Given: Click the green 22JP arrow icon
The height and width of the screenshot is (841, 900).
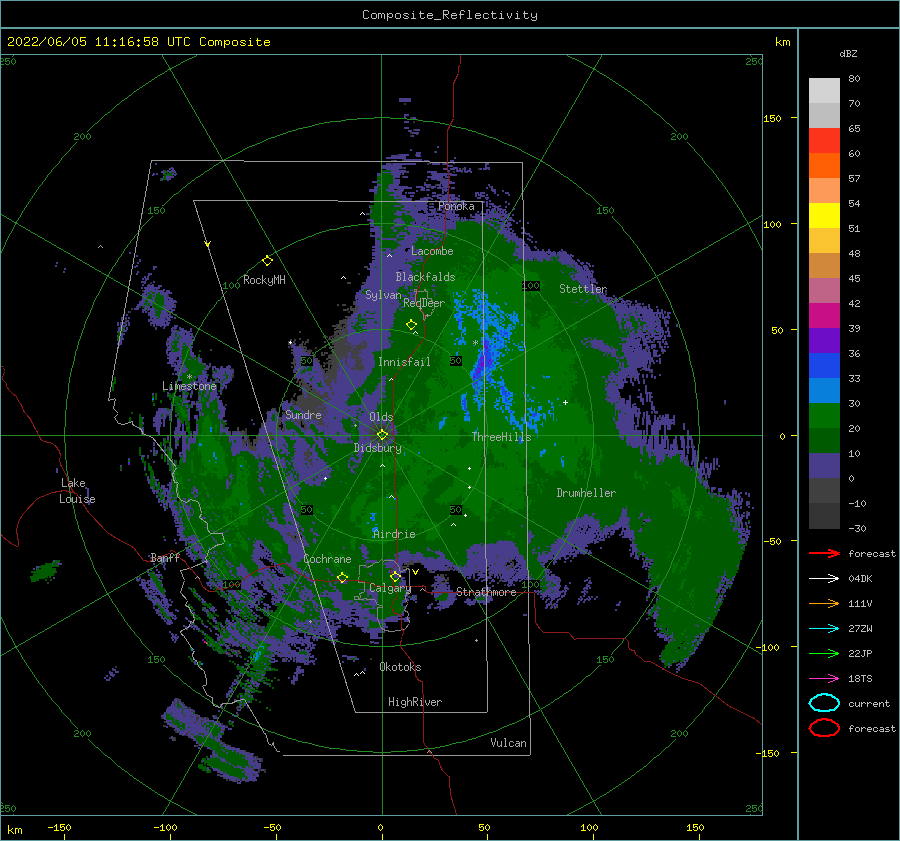Looking at the screenshot, I should 824,653.
